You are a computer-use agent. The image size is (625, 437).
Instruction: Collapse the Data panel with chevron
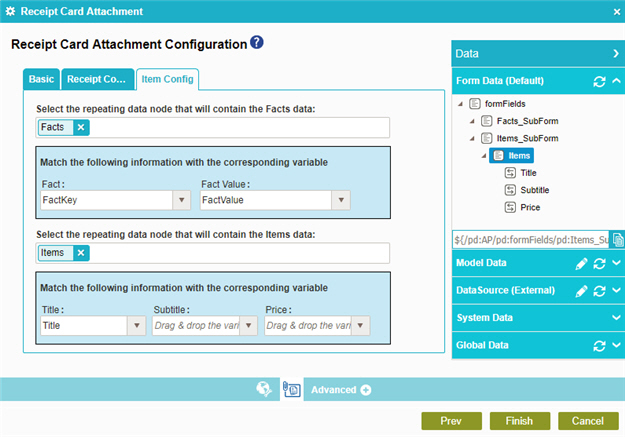[616, 53]
